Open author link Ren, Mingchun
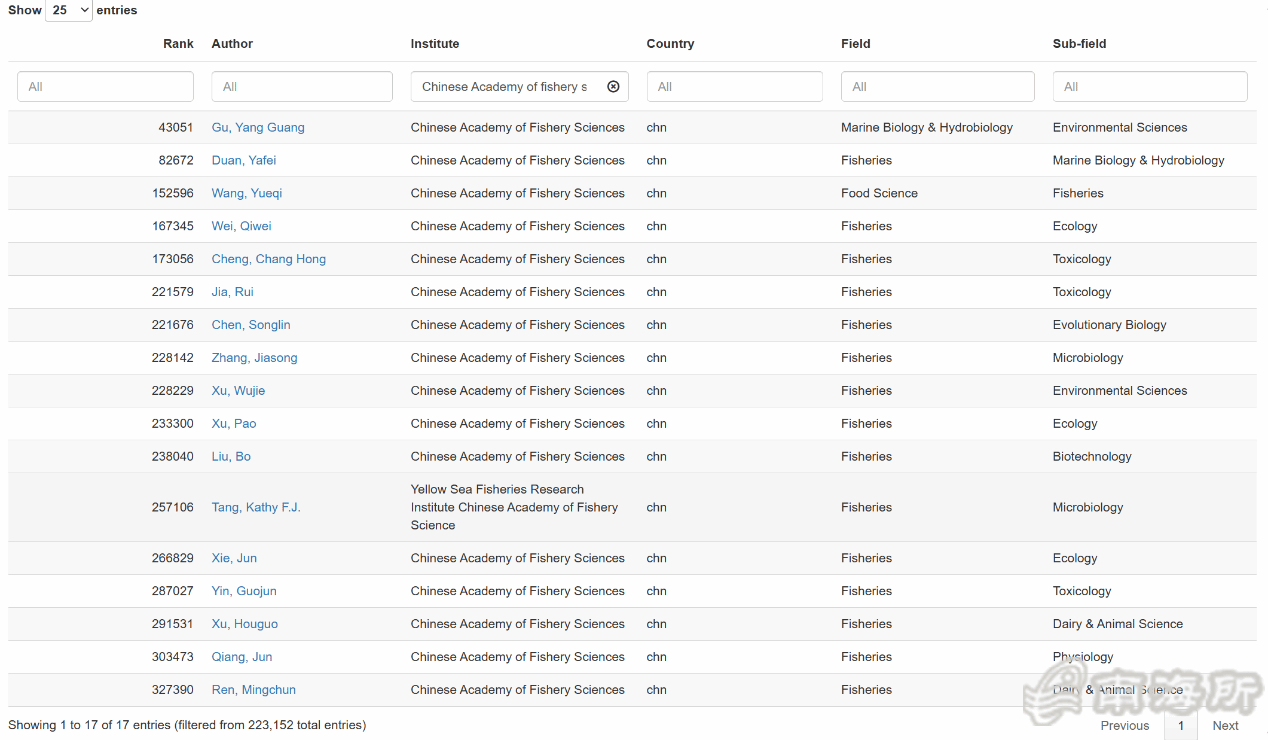Screen dimensions: 1268x740 [254, 690]
